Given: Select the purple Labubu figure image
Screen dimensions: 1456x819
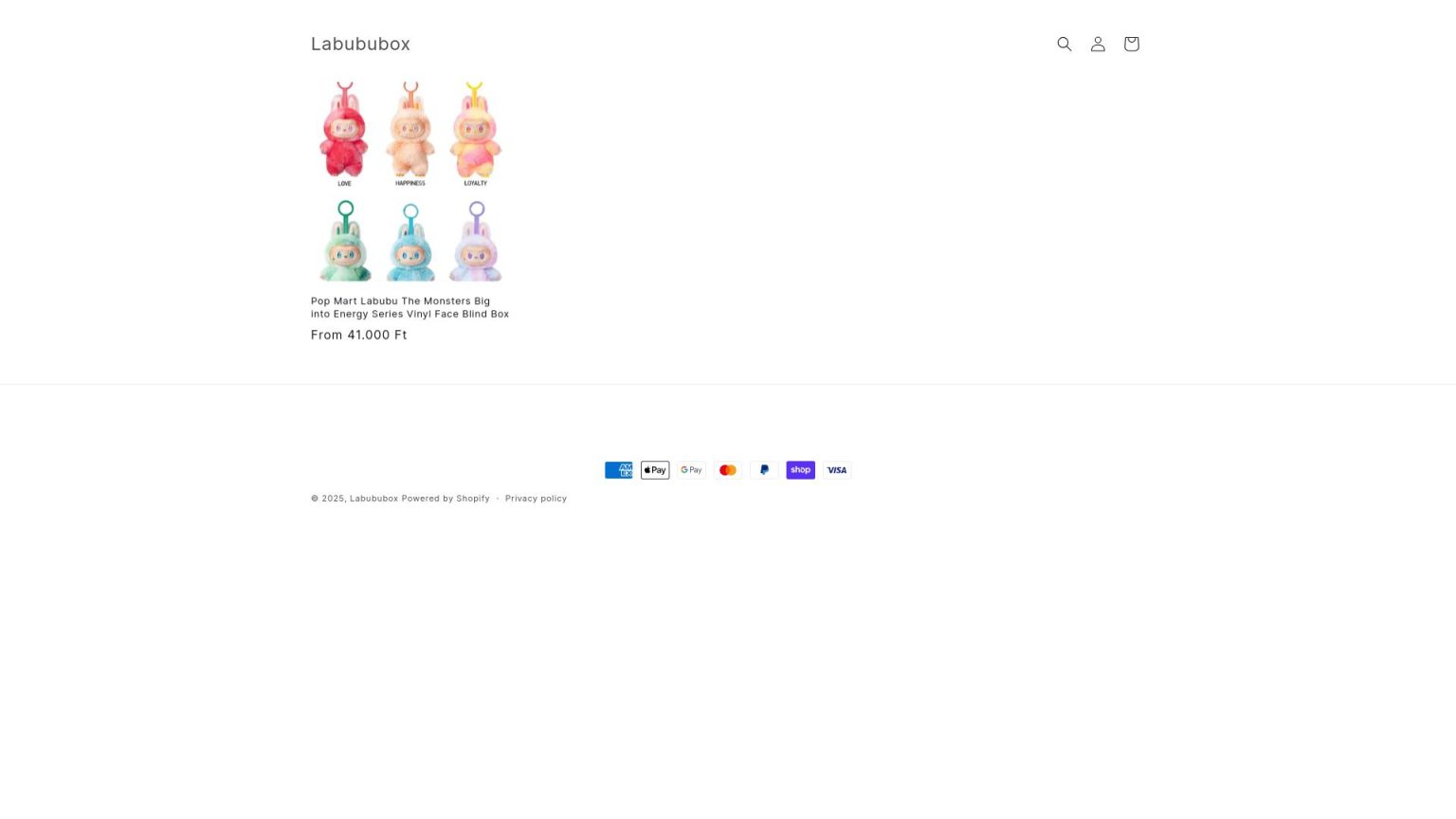Looking at the screenshot, I should pos(476,242).
